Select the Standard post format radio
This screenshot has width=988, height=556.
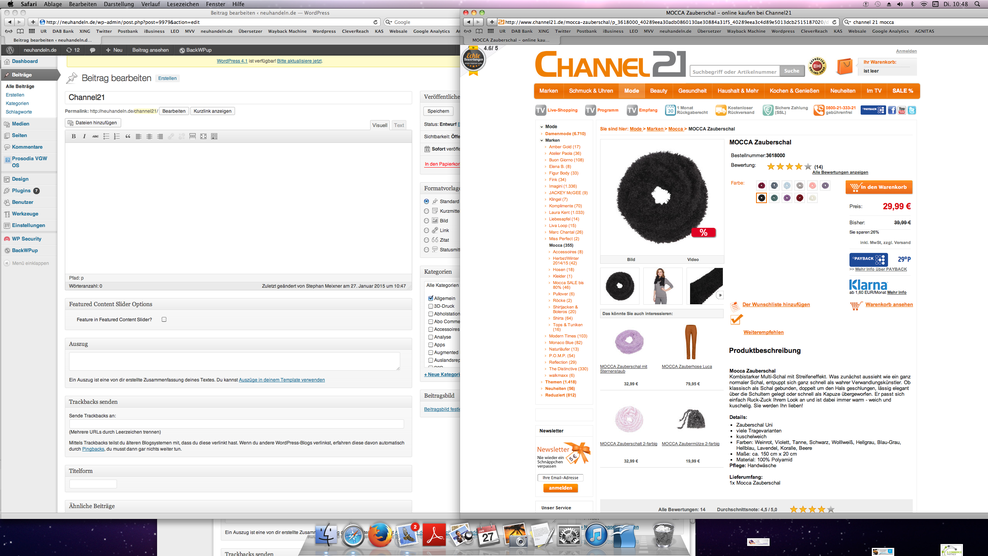click(x=427, y=201)
